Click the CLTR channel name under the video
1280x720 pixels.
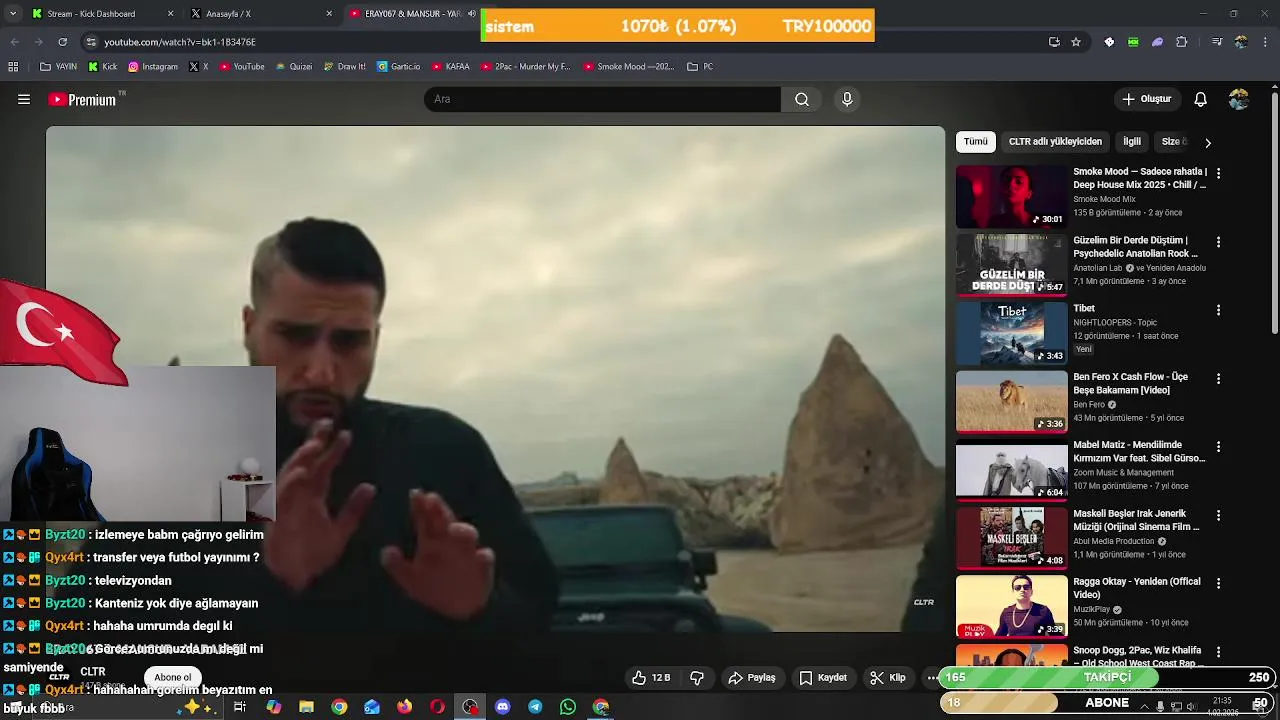[93, 672]
